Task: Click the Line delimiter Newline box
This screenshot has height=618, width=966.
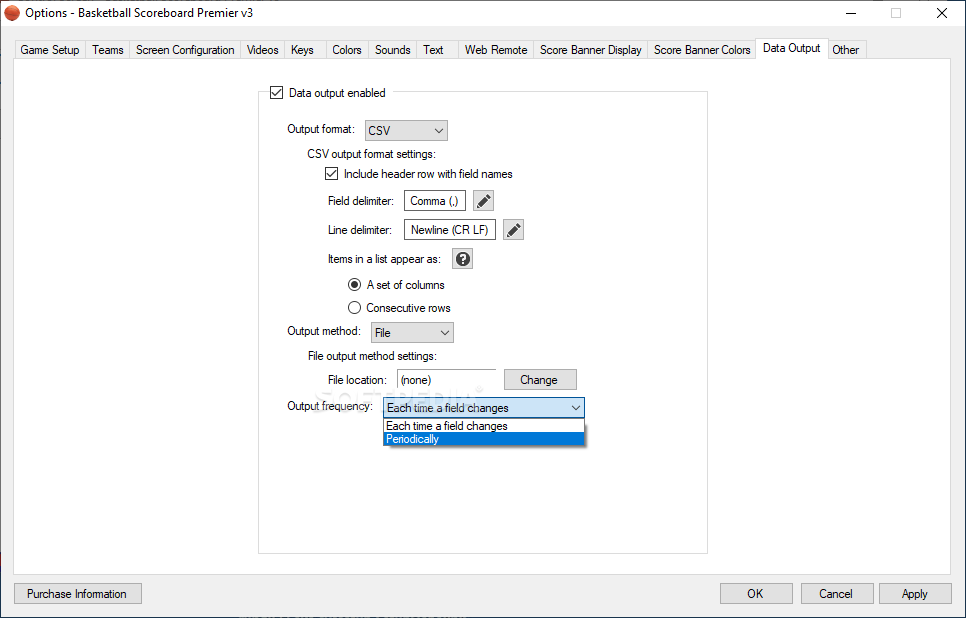Action: 450,230
